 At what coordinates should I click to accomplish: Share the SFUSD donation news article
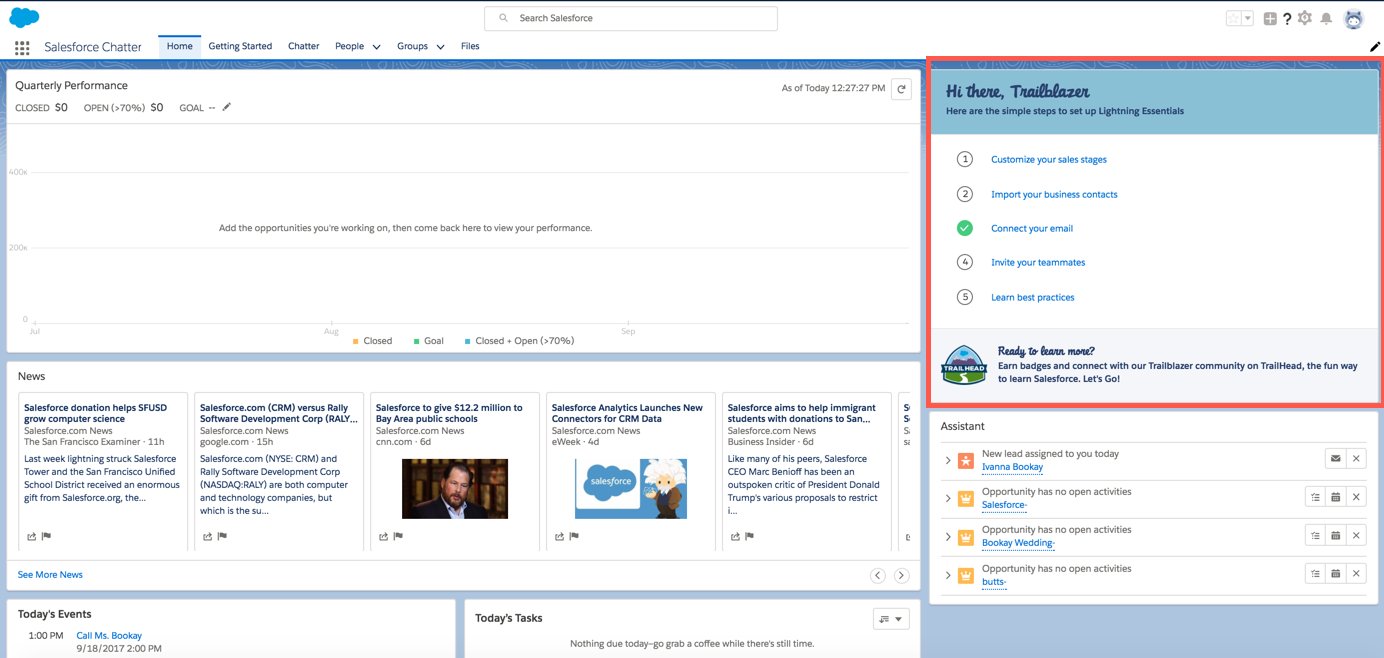click(32, 537)
